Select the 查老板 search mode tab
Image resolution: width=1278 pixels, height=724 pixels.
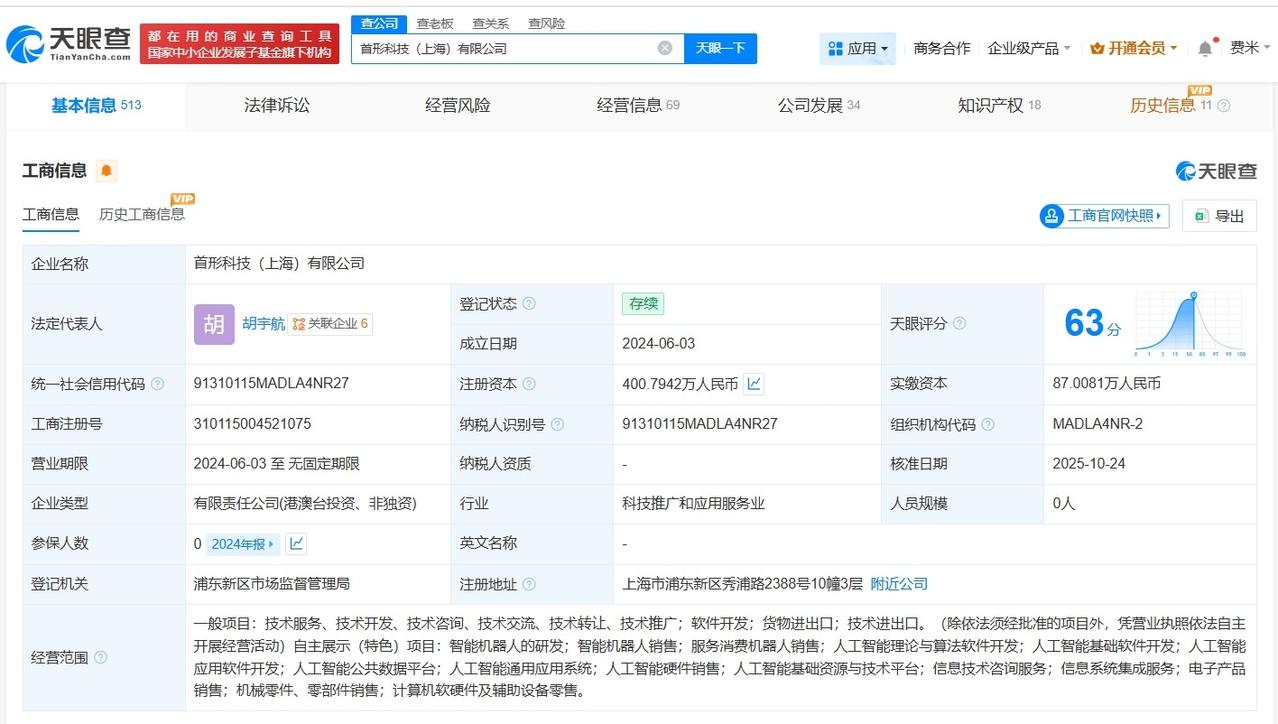coord(434,23)
